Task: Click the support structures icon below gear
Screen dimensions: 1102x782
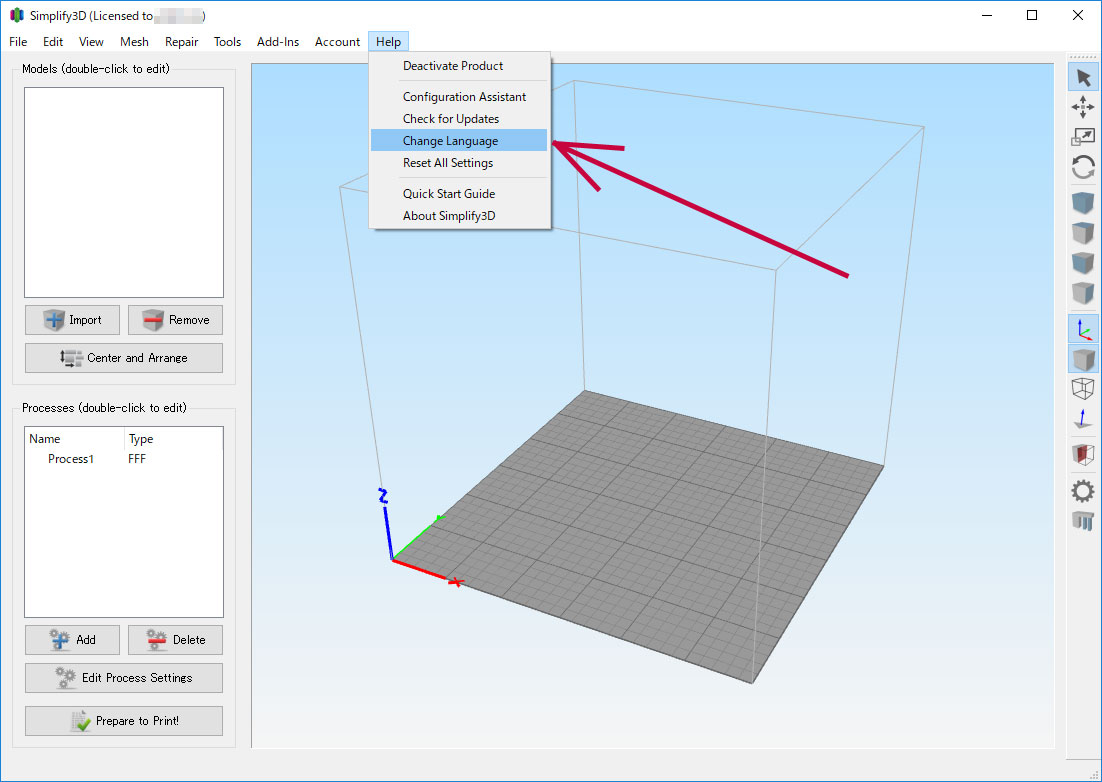Action: click(1083, 520)
